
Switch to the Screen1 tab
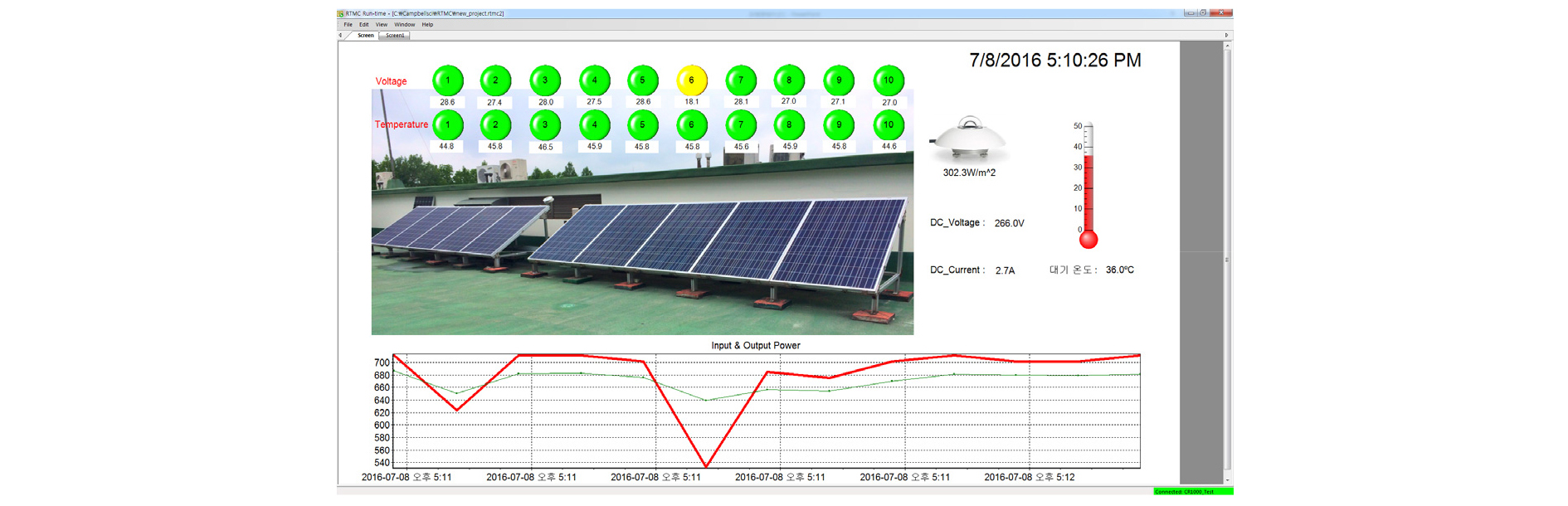pos(395,36)
